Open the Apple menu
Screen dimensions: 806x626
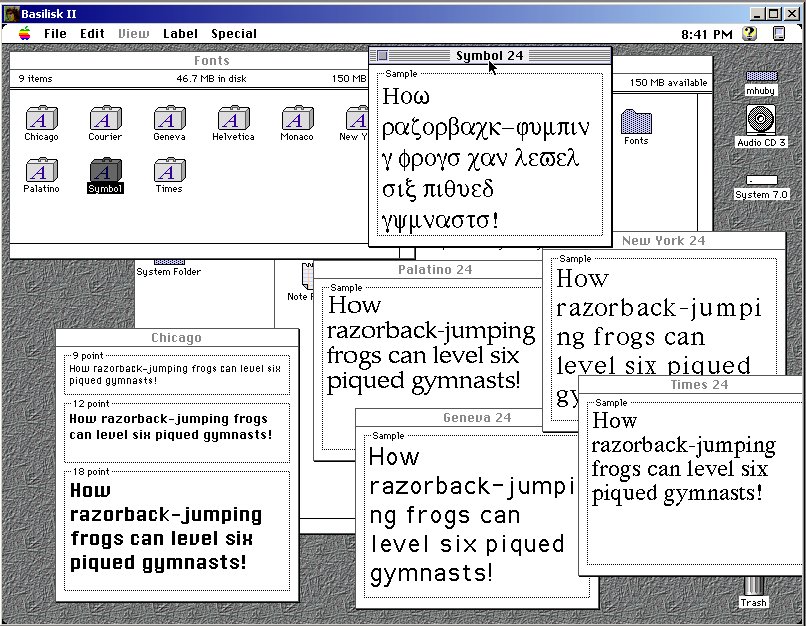tap(24, 33)
